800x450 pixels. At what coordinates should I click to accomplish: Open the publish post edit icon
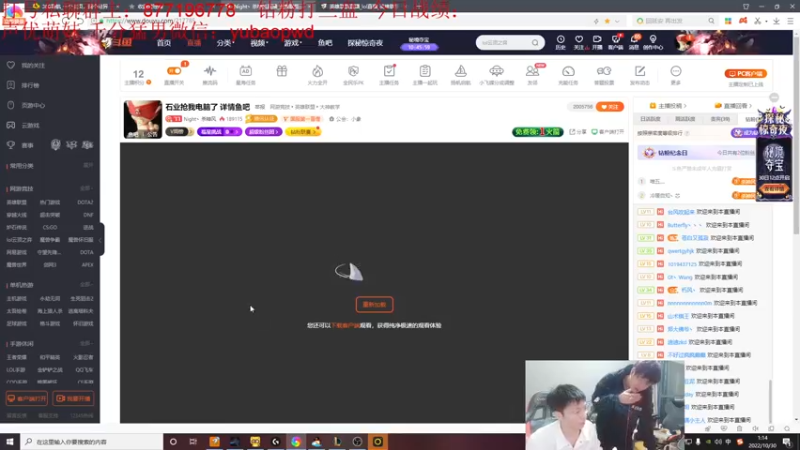tap(640, 71)
